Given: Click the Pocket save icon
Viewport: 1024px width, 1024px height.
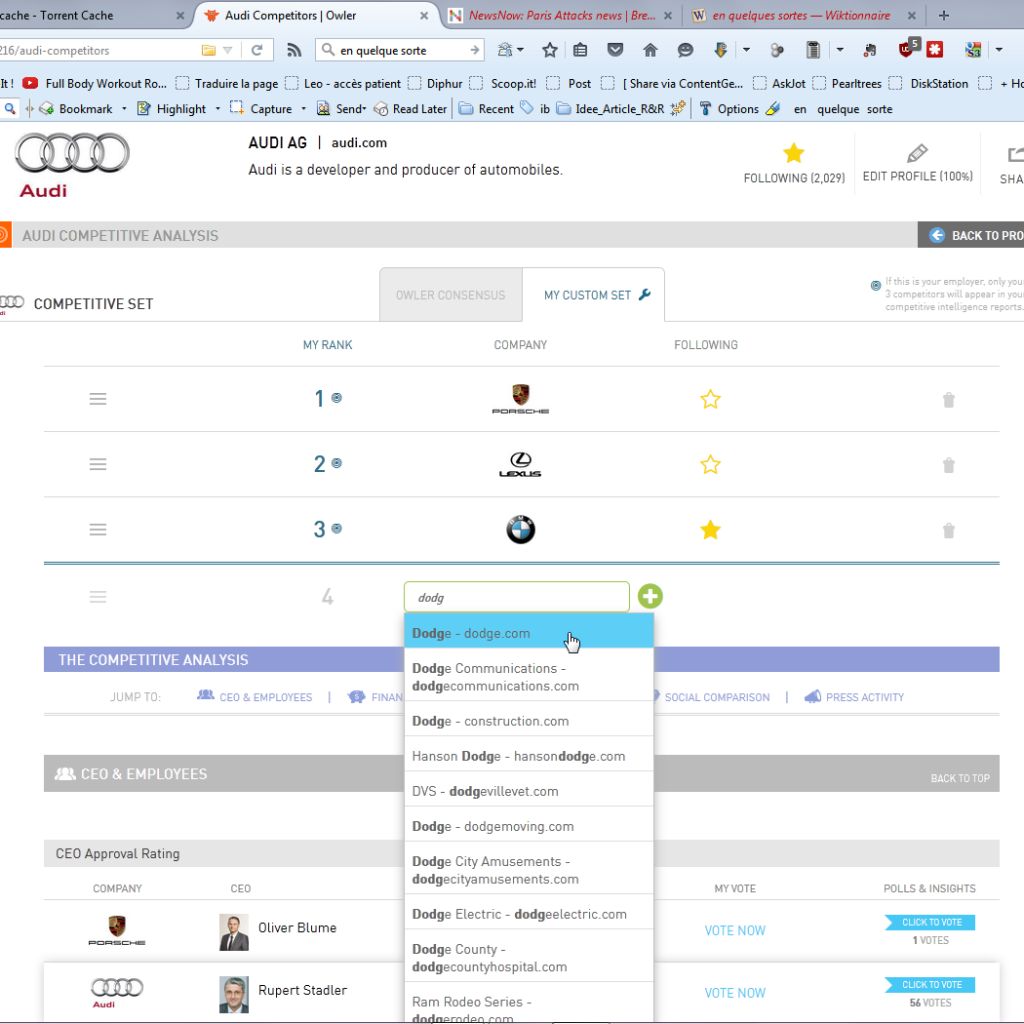Looking at the screenshot, I should point(615,50).
